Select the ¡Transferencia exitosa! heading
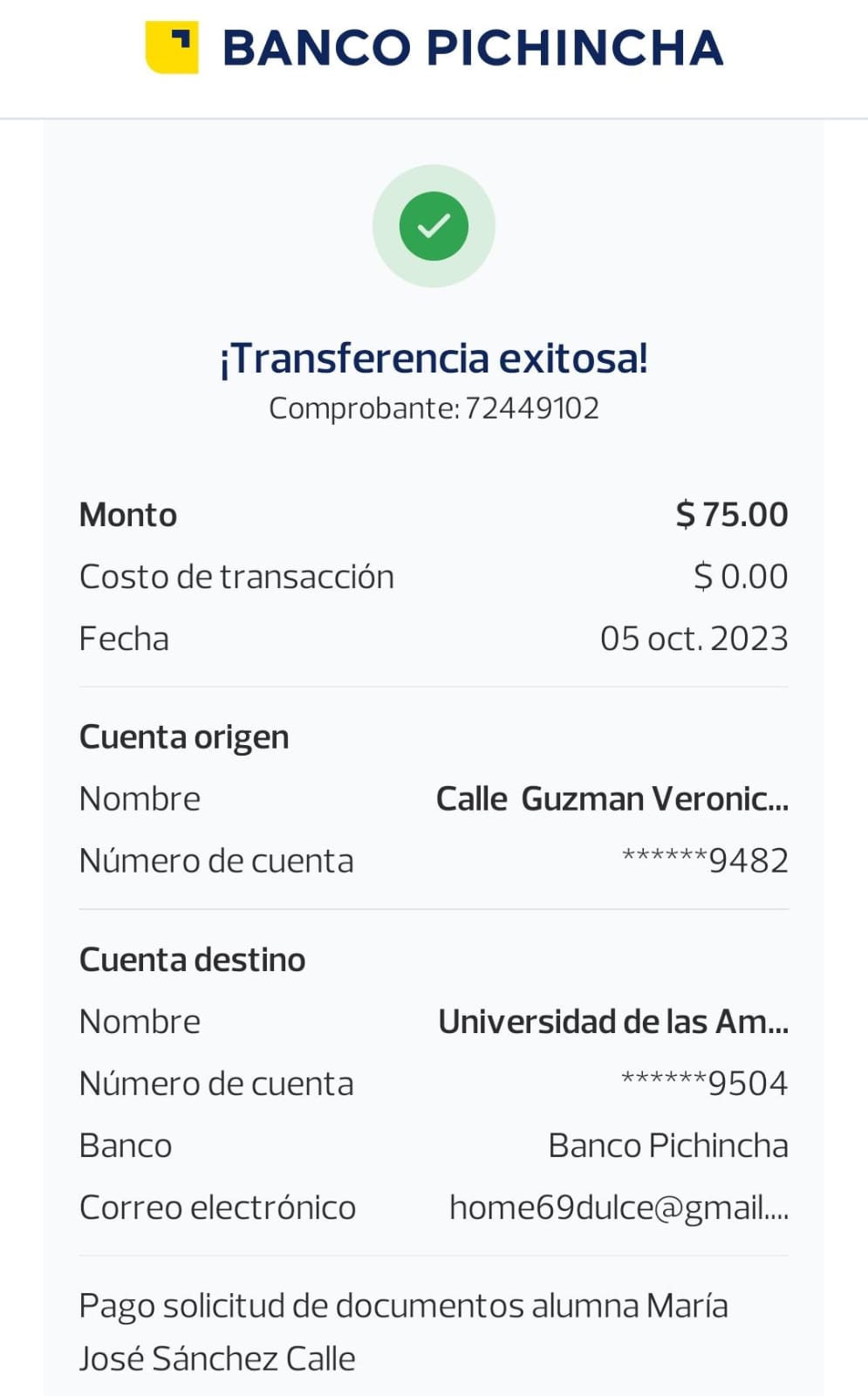Image resolution: width=868 pixels, height=1396 pixels. 434,358
